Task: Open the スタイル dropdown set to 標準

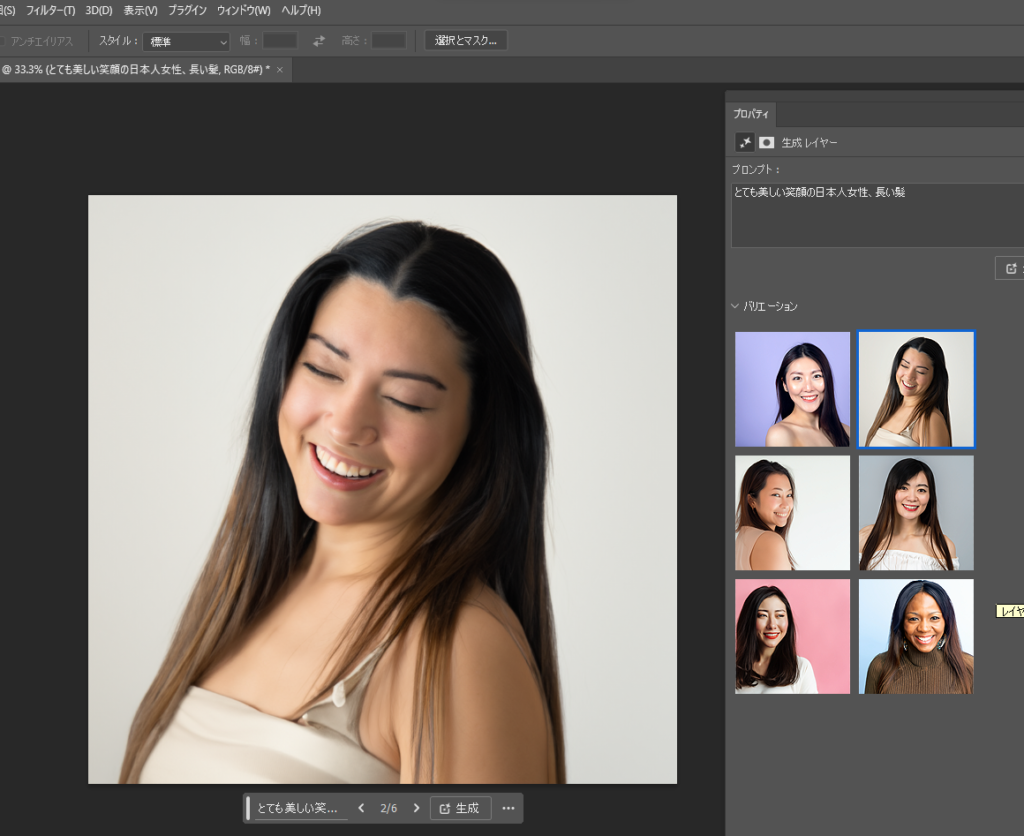Action: click(187, 42)
